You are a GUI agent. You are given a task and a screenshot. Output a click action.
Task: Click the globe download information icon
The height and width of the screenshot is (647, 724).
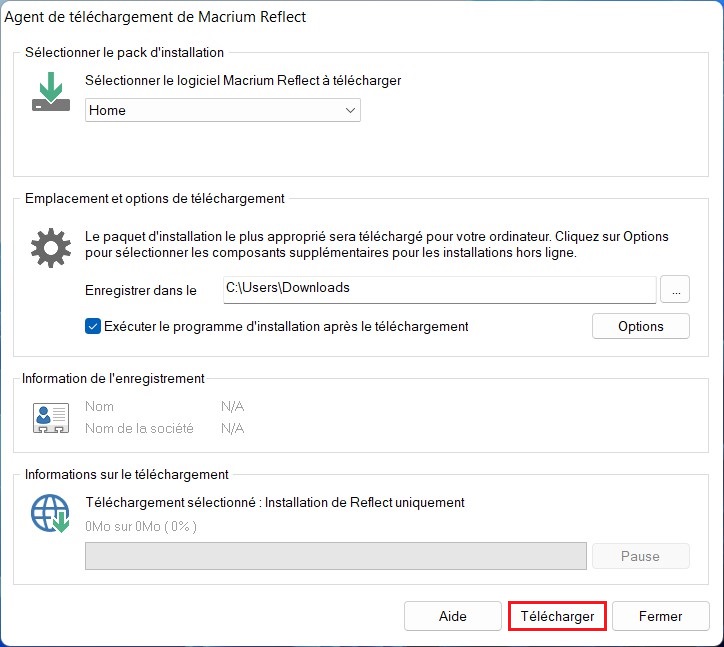50,513
